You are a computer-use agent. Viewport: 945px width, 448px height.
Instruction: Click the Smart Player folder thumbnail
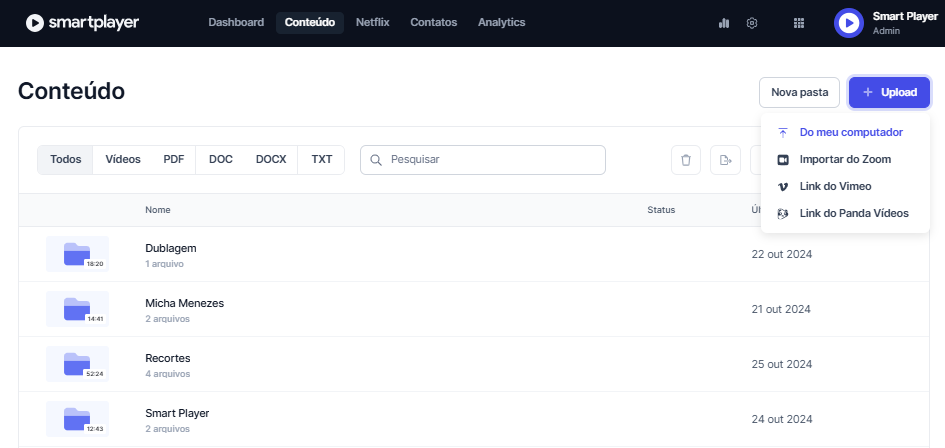pos(77,419)
